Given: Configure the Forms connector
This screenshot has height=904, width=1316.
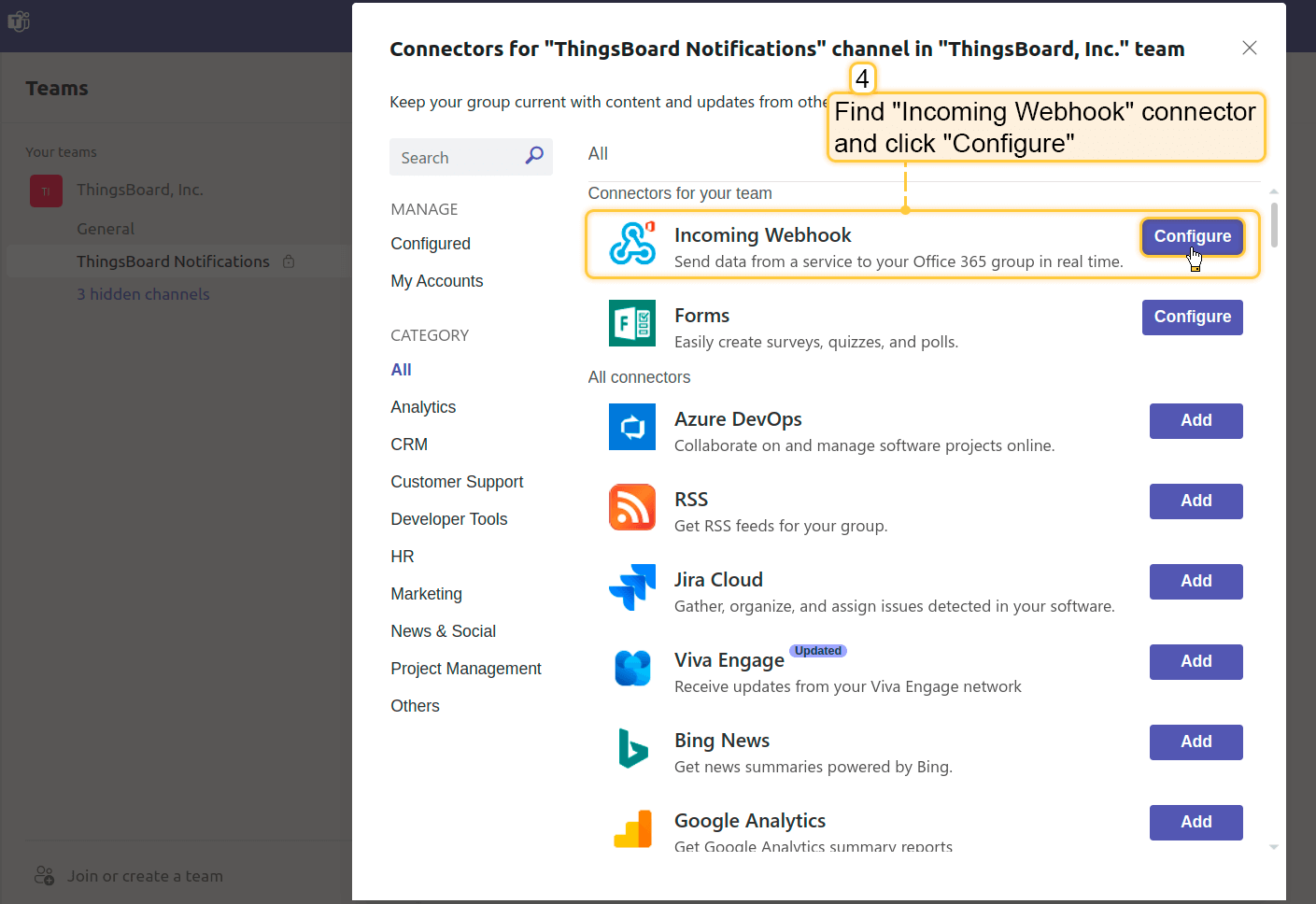Looking at the screenshot, I should tap(1192, 317).
